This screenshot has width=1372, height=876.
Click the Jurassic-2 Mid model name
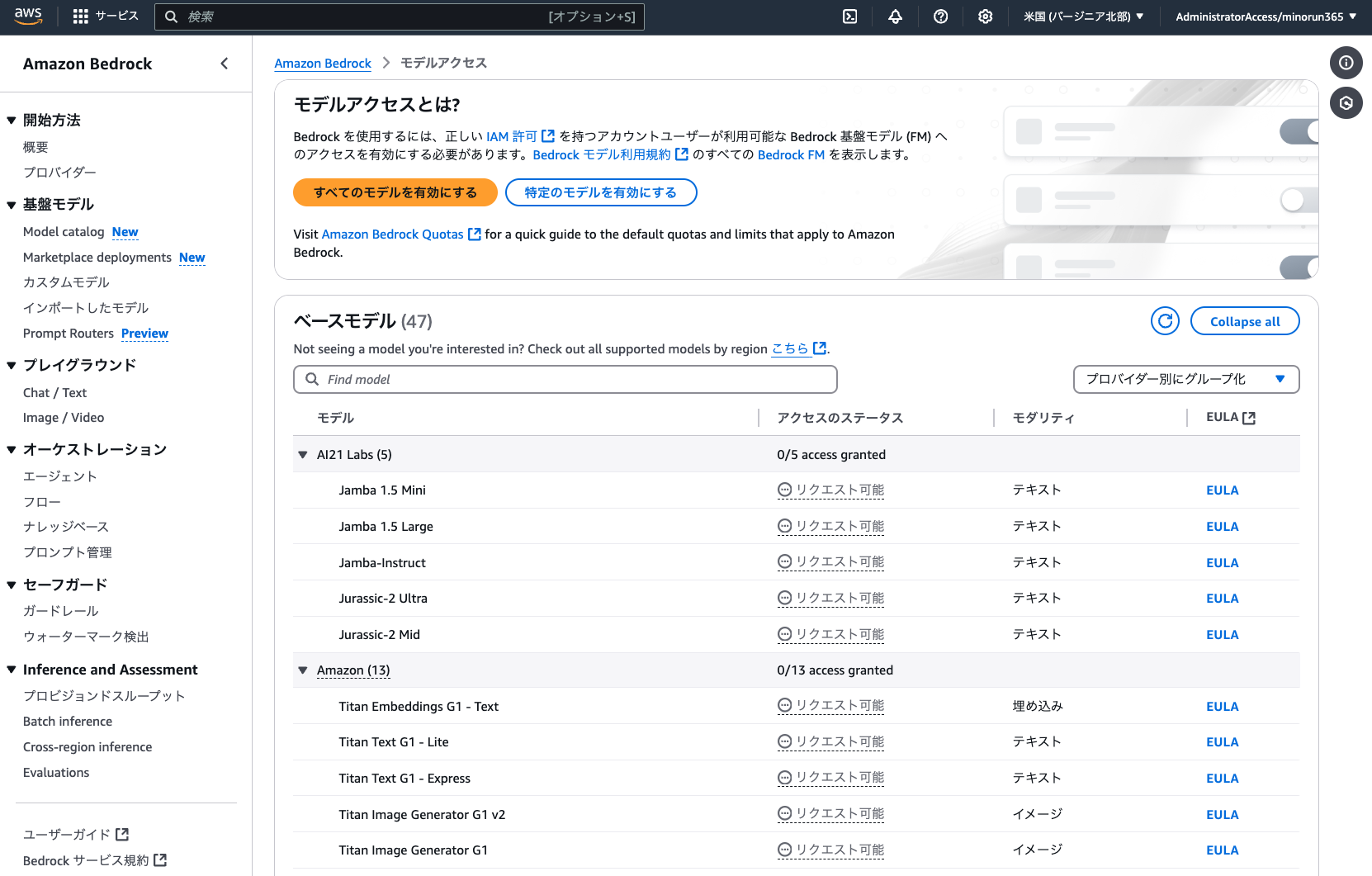379,635
